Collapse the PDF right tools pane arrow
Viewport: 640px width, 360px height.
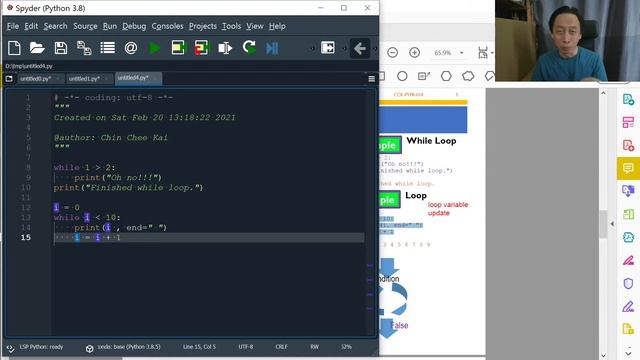click(x=612, y=224)
